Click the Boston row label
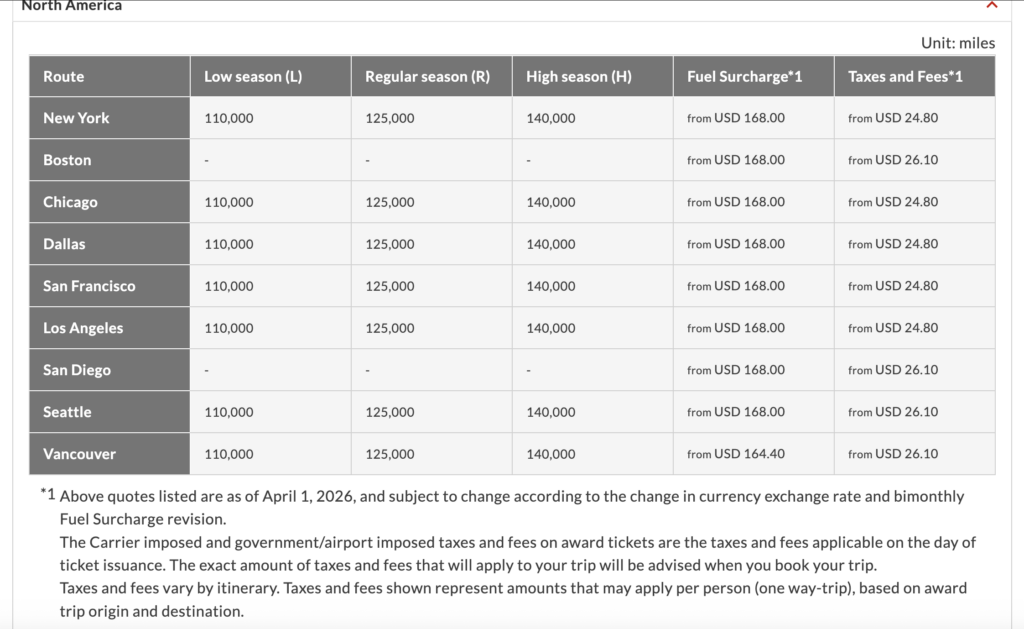 [65, 159]
